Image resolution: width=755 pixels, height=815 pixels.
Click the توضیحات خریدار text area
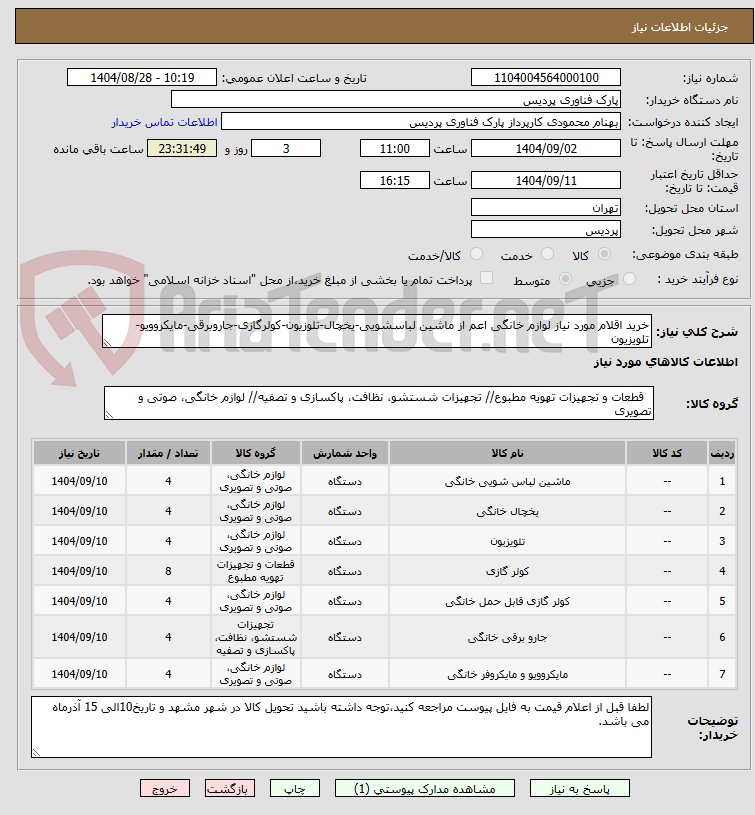pos(341,727)
